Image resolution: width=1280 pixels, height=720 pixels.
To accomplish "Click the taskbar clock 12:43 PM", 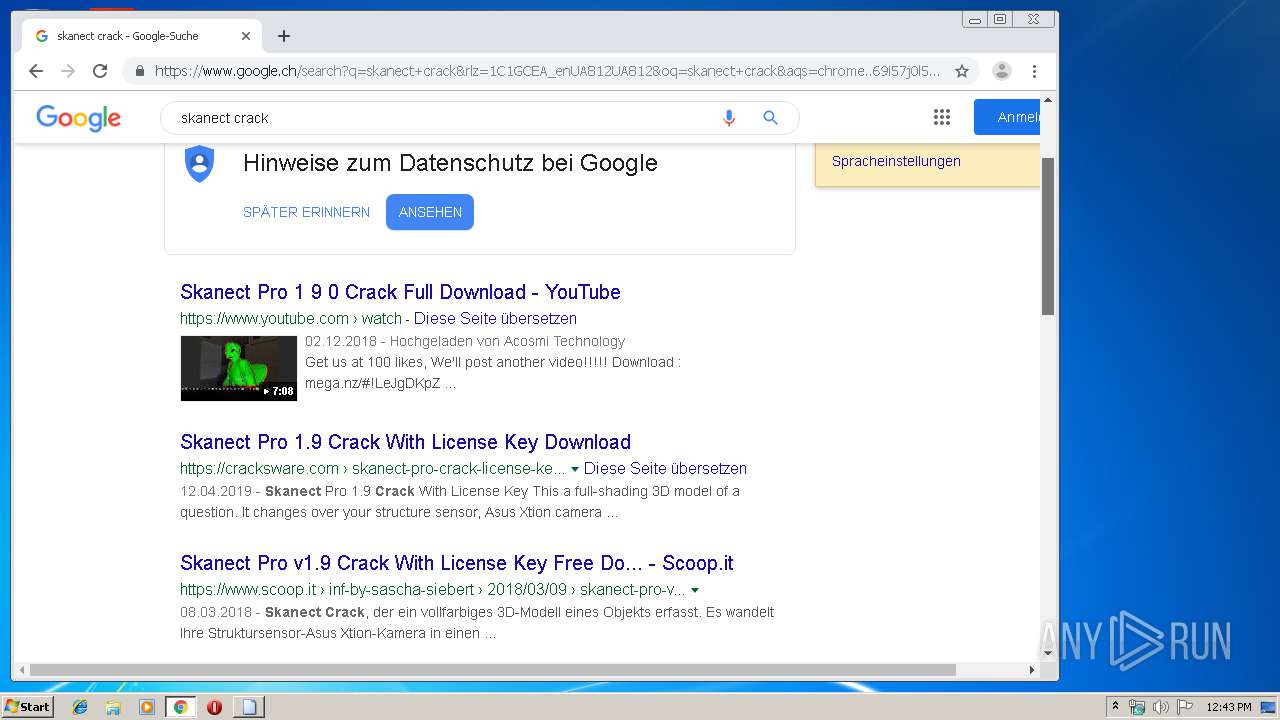I will click(1229, 707).
